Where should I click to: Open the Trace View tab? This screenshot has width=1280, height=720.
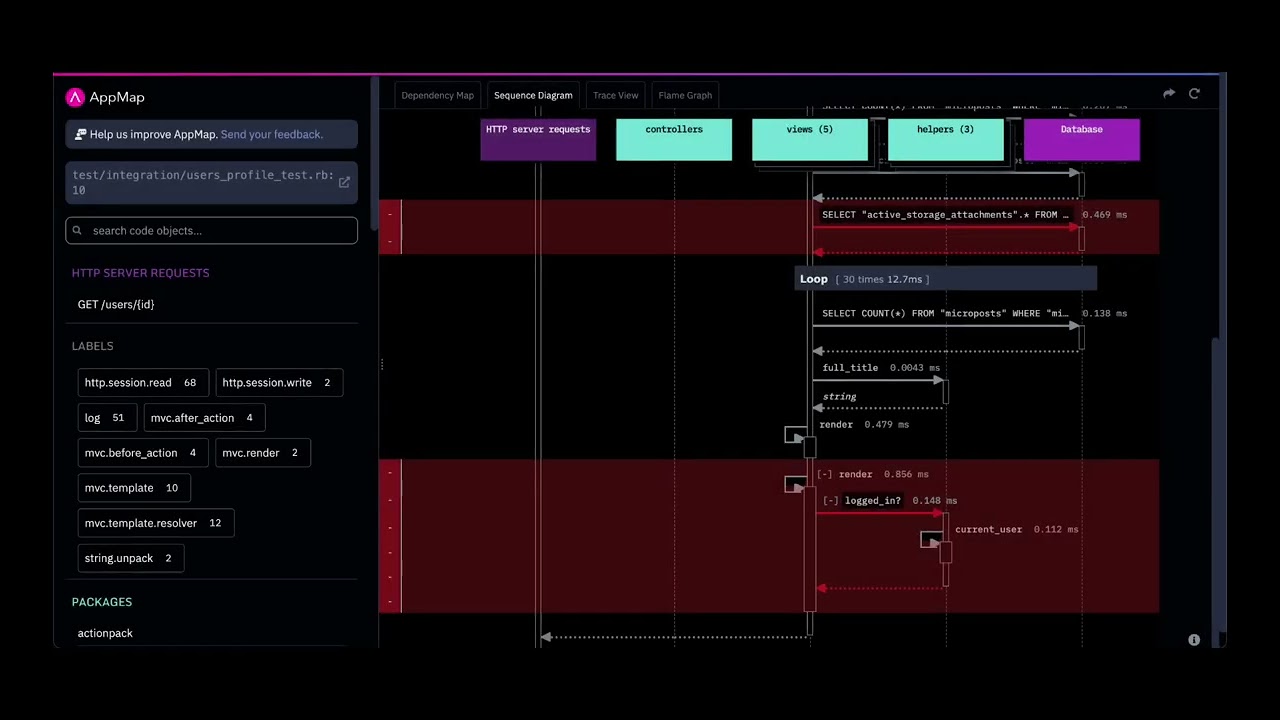(615, 95)
